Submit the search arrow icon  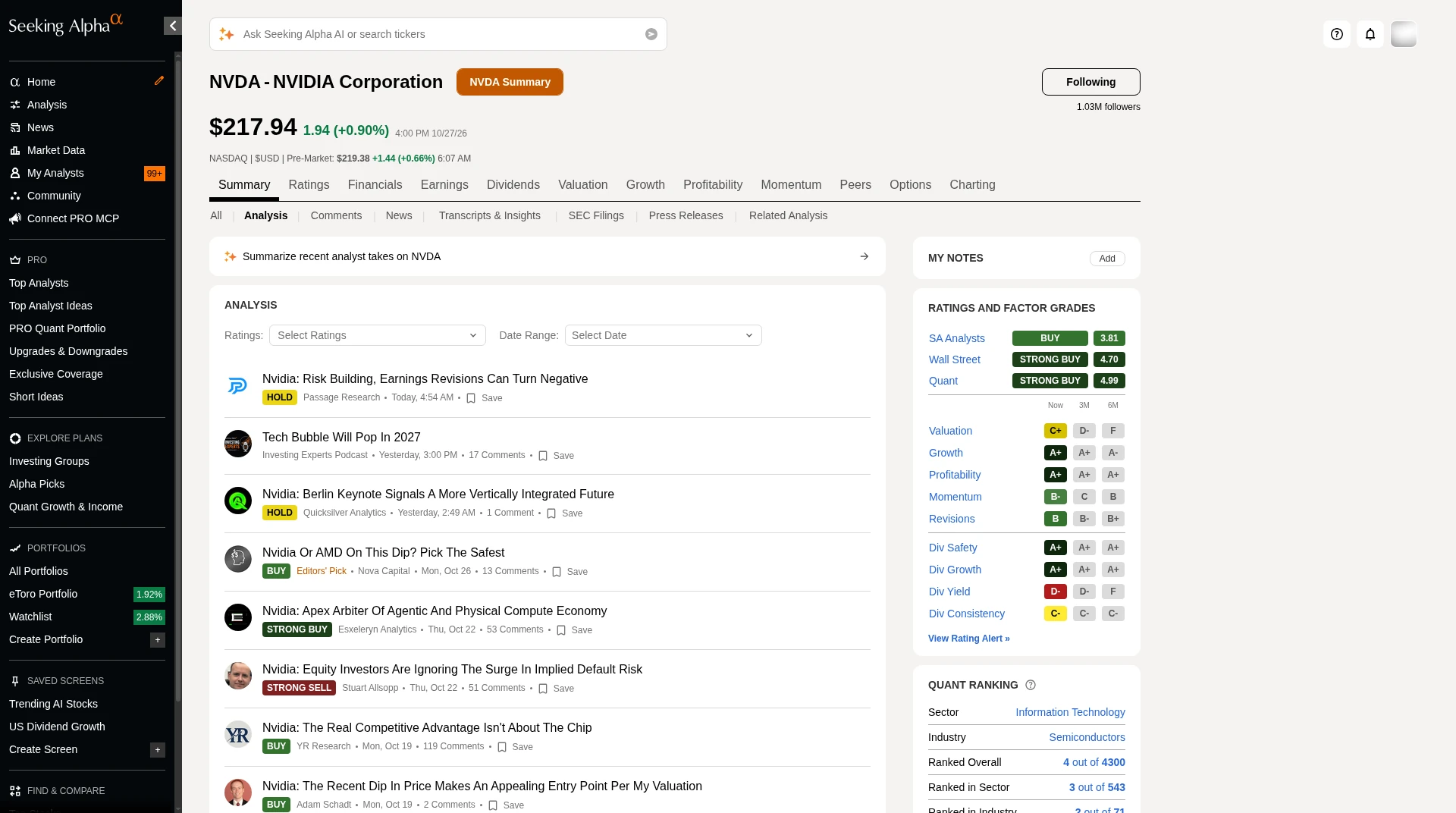coord(651,34)
